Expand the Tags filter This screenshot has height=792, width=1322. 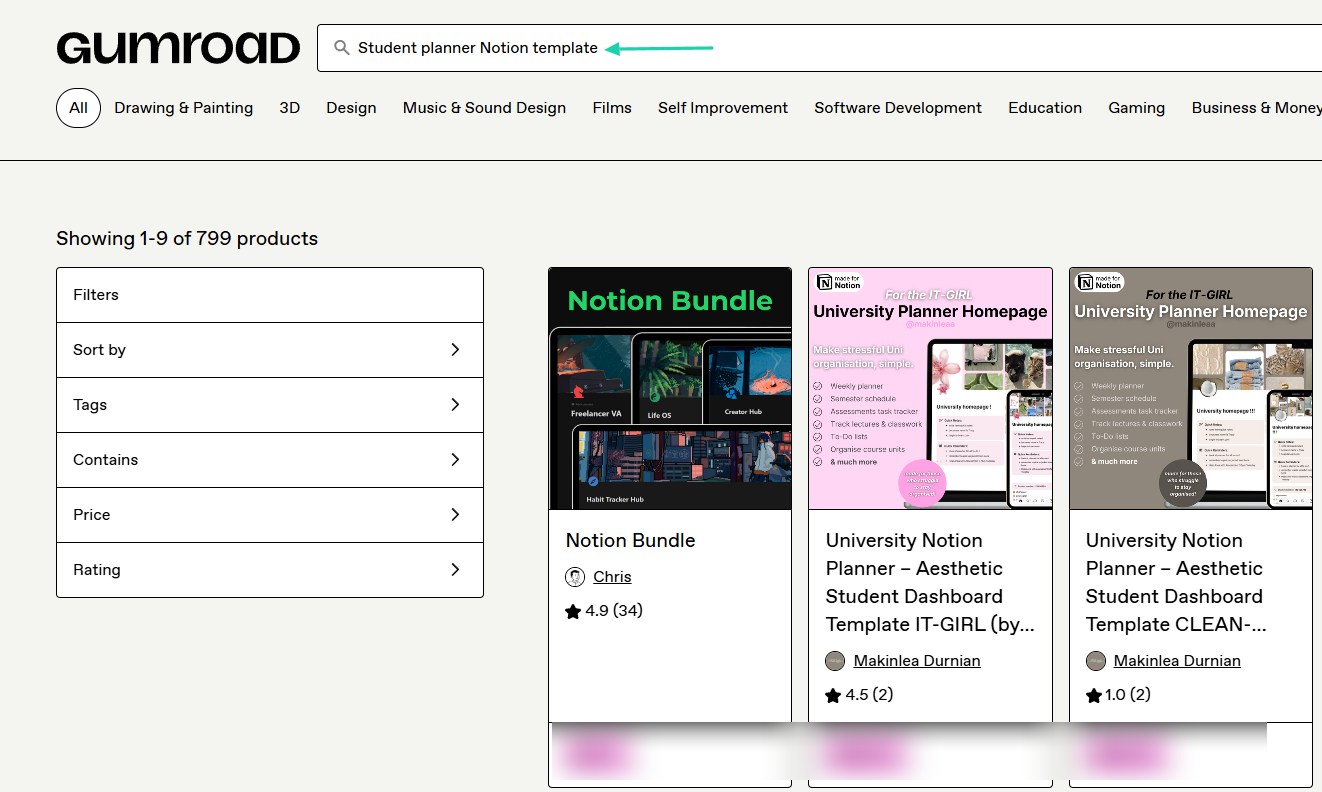point(270,405)
